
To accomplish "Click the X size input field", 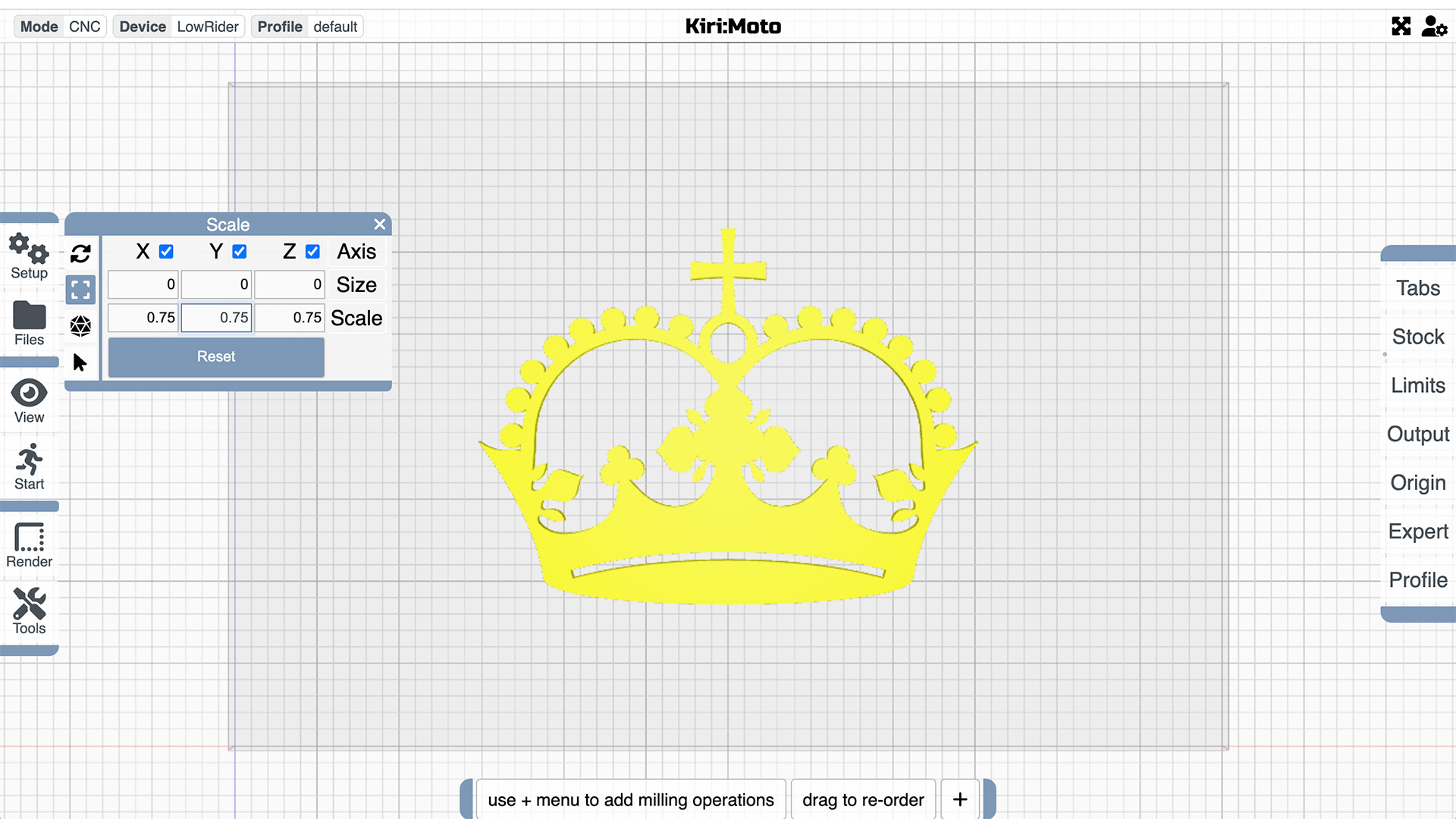I will coord(143,284).
